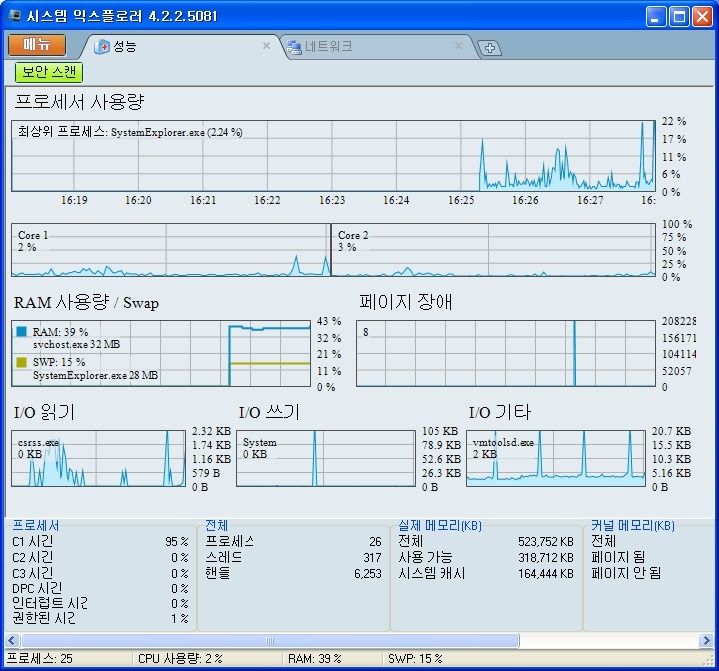The height and width of the screenshot is (671, 719).
Task: Click the 프로세서 사용량 graph
Action: tap(334, 156)
